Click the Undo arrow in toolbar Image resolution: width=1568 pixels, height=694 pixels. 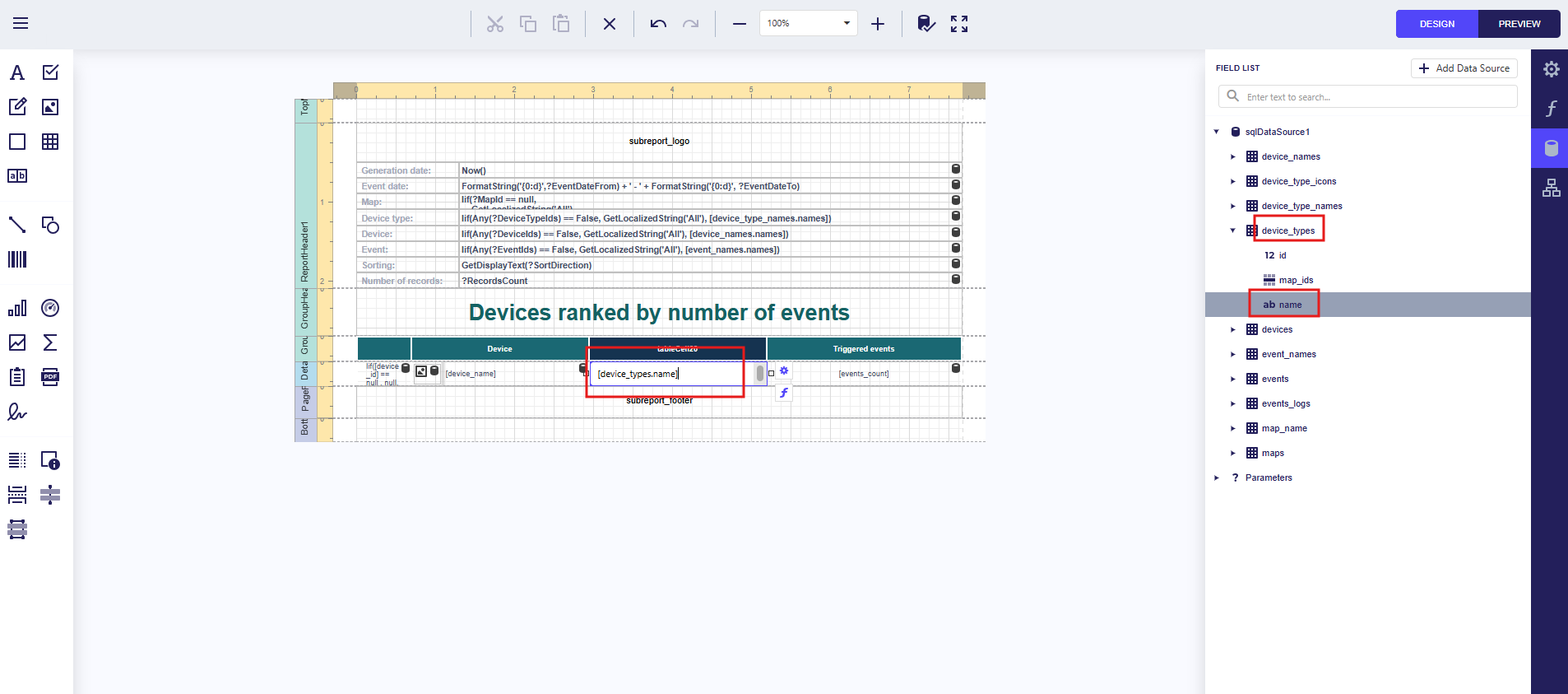[658, 24]
